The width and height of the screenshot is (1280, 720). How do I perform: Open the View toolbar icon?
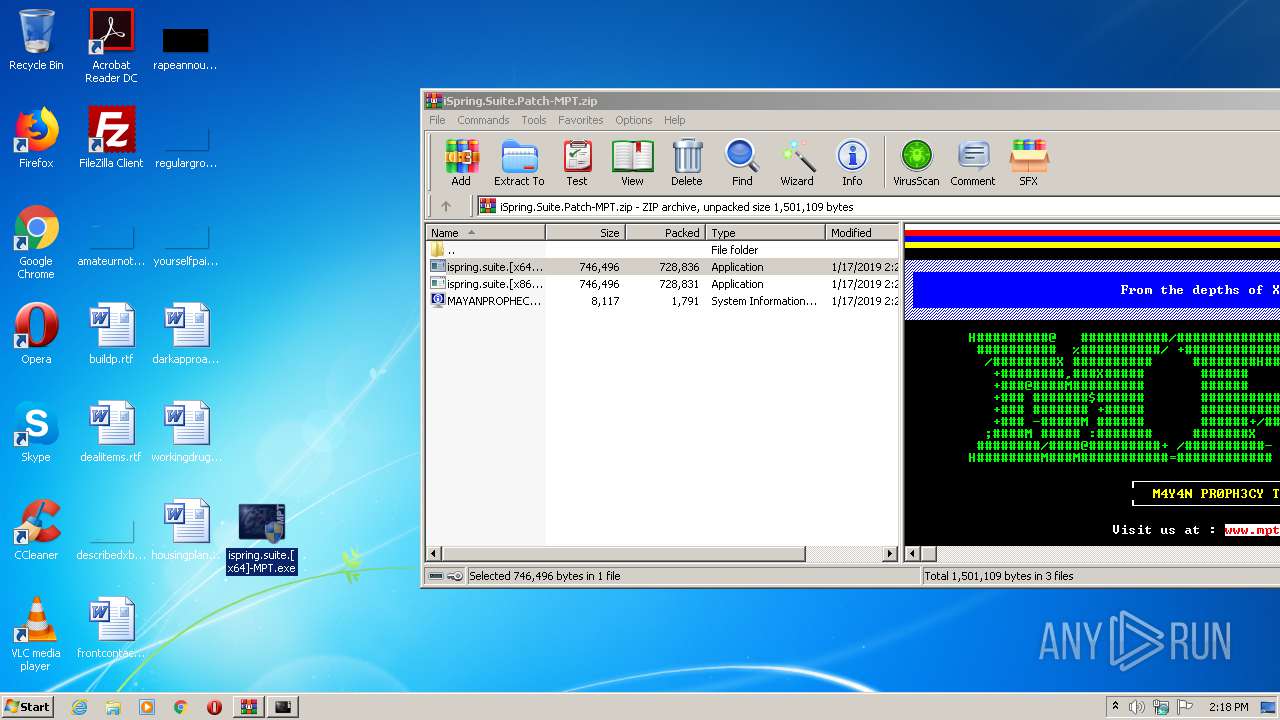[x=632, y=163]
